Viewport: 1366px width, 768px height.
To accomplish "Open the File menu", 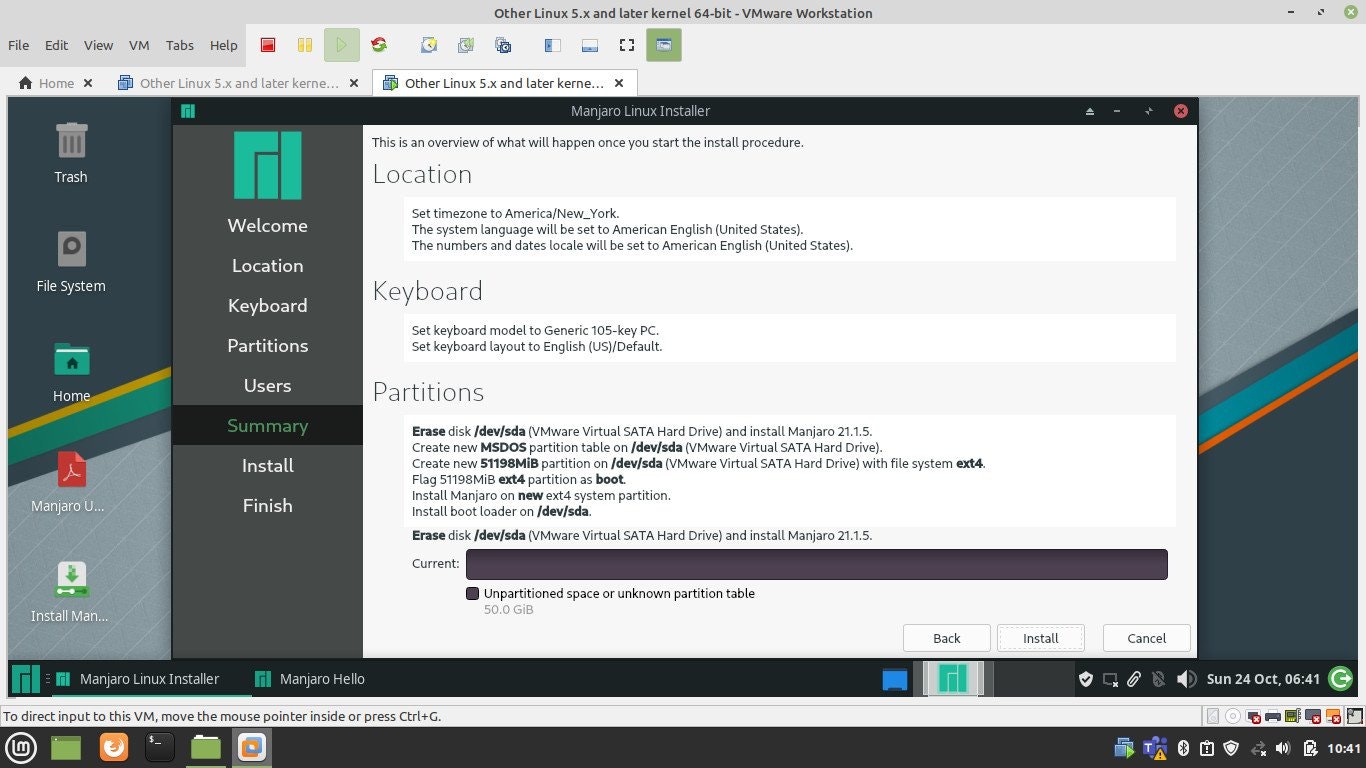I will pos(19,45).
